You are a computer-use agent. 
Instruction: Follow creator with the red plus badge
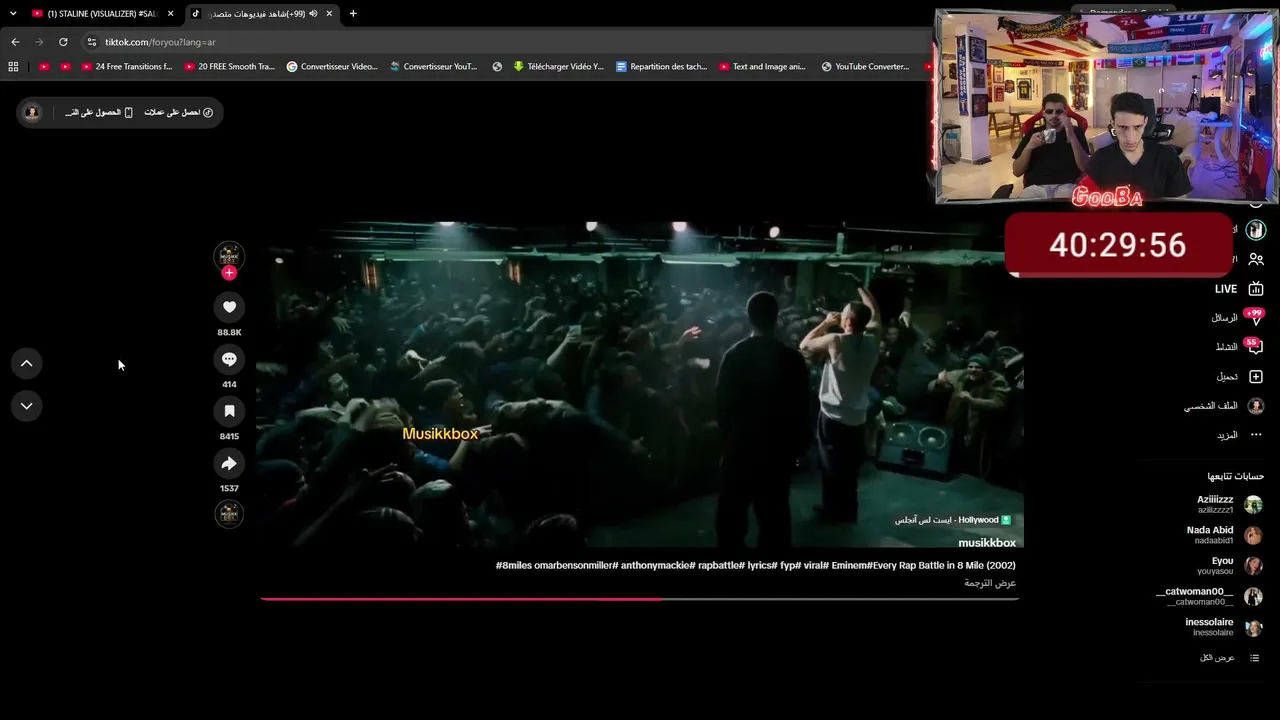coord(229,273)
